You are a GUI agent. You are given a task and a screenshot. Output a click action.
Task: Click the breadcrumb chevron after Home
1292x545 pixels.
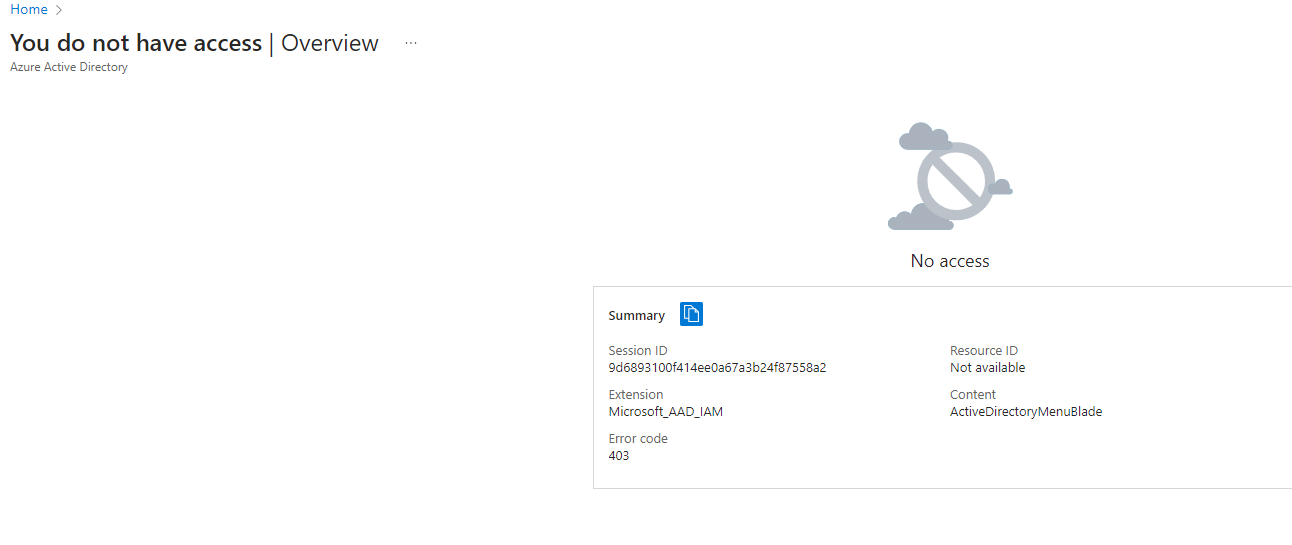click(59, 10)
